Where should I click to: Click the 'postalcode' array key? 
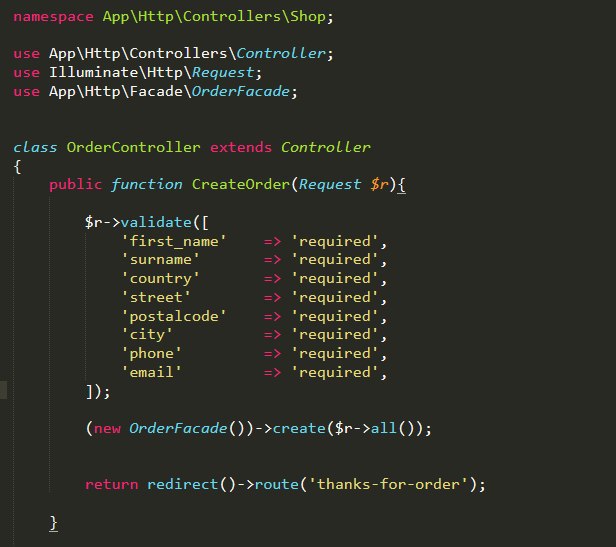pos(174,316)
